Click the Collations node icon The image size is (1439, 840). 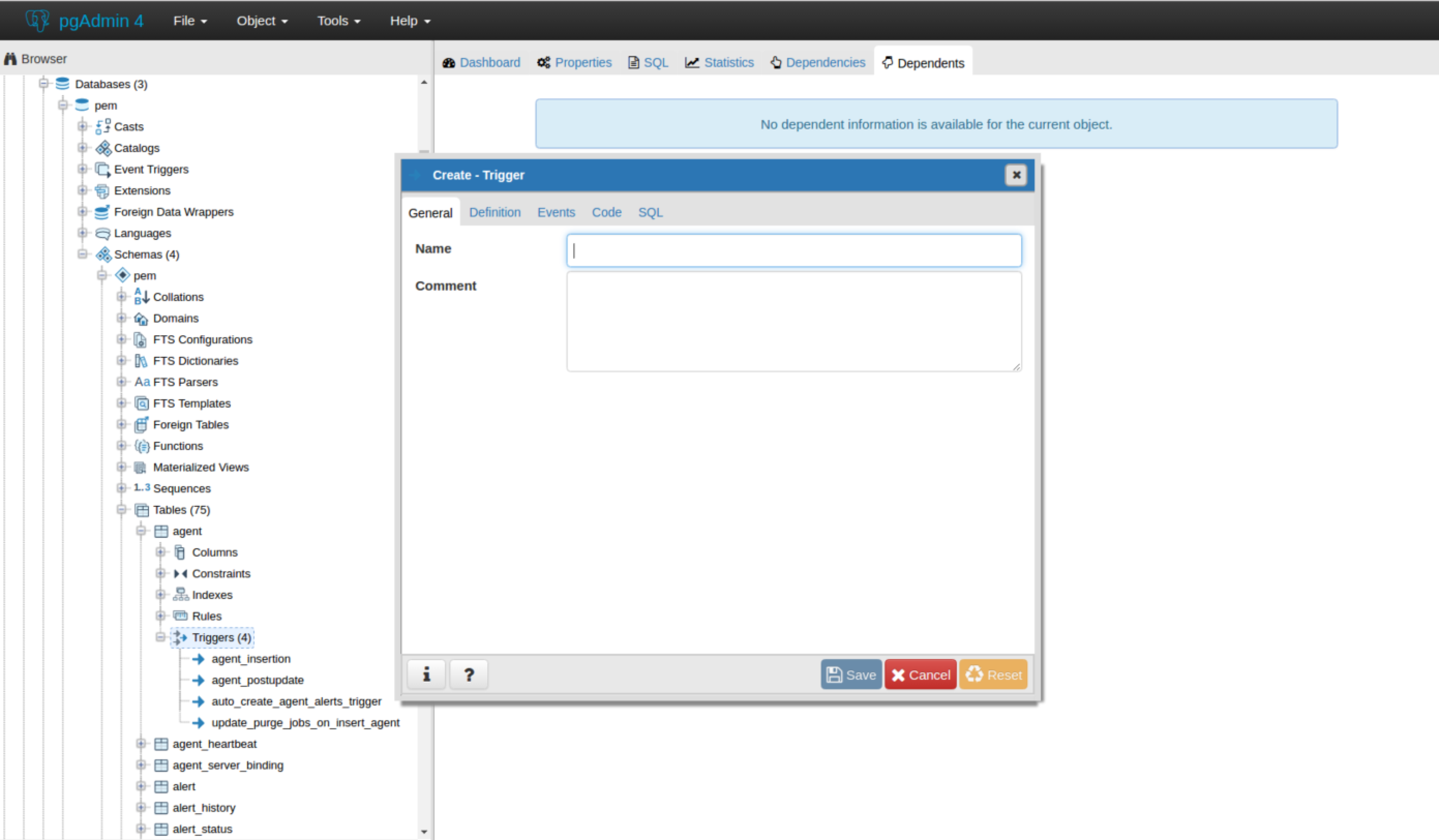141,297
